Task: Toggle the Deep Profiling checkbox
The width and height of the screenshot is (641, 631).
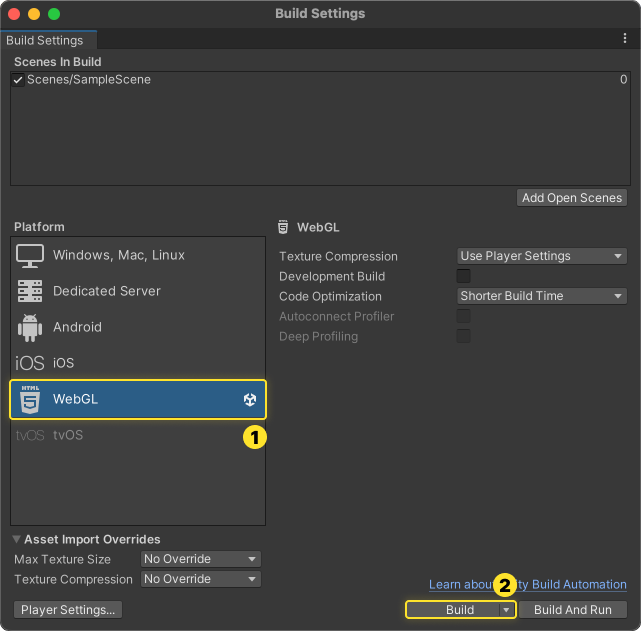Action: coord(463,336)
